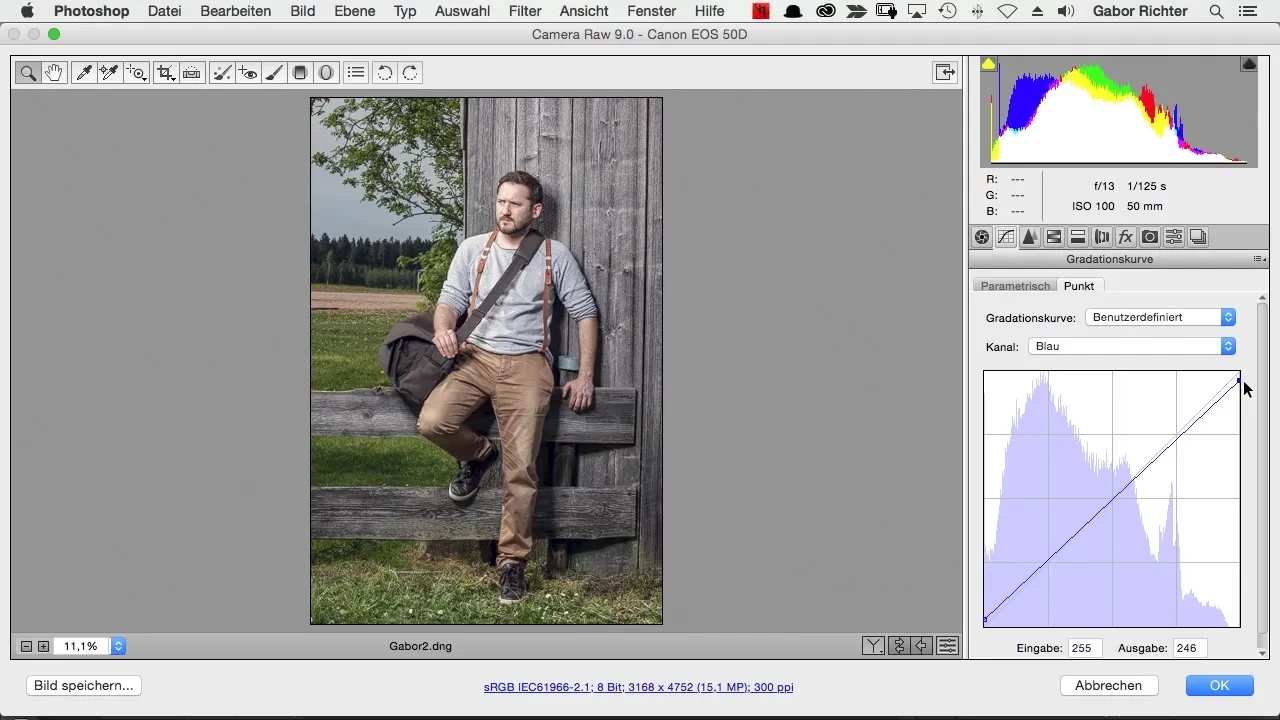
Task: Select the top-right blue curve point
Action: click(x=1238, y=380)
